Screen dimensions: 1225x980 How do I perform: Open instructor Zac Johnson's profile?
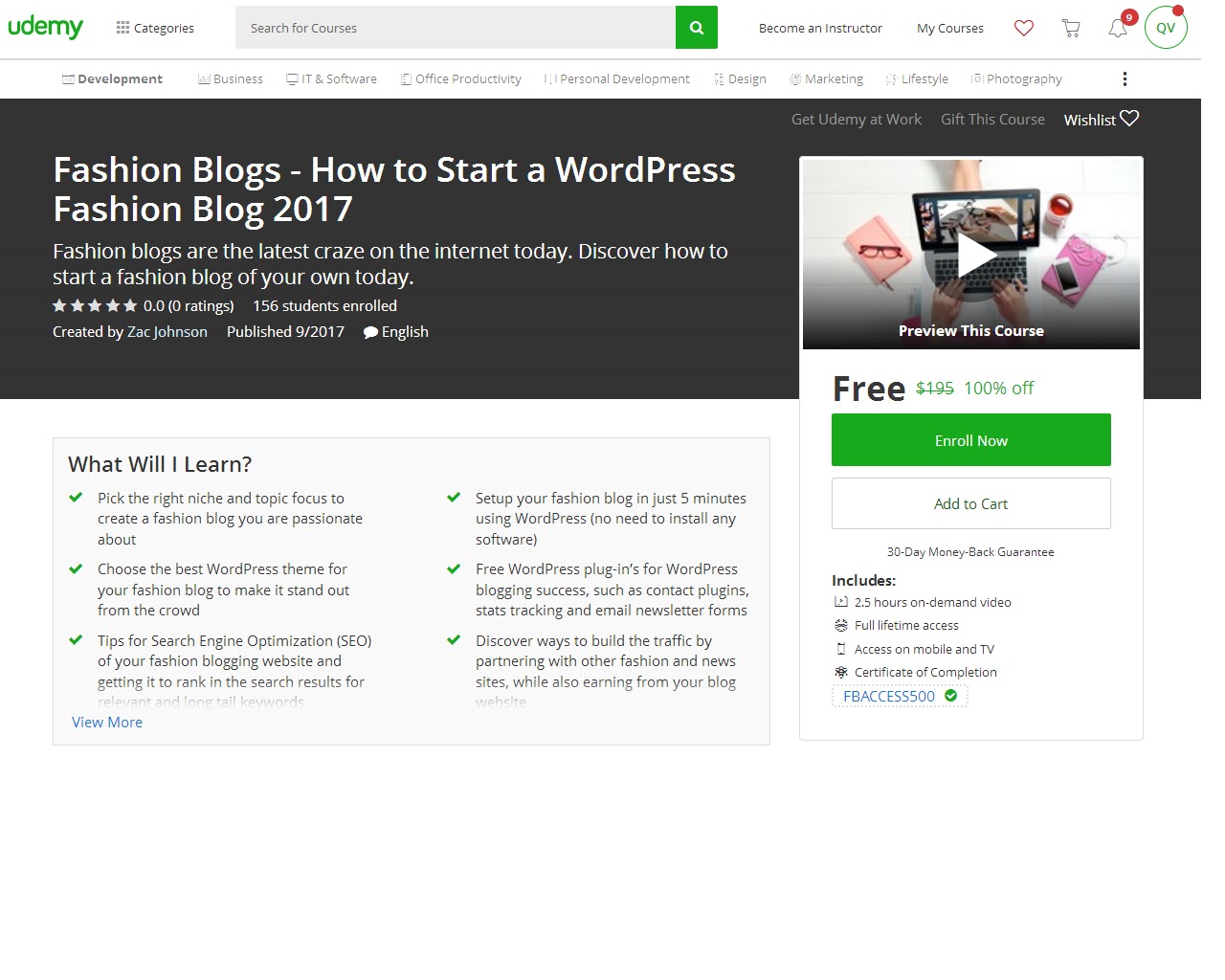pos(167,331)
